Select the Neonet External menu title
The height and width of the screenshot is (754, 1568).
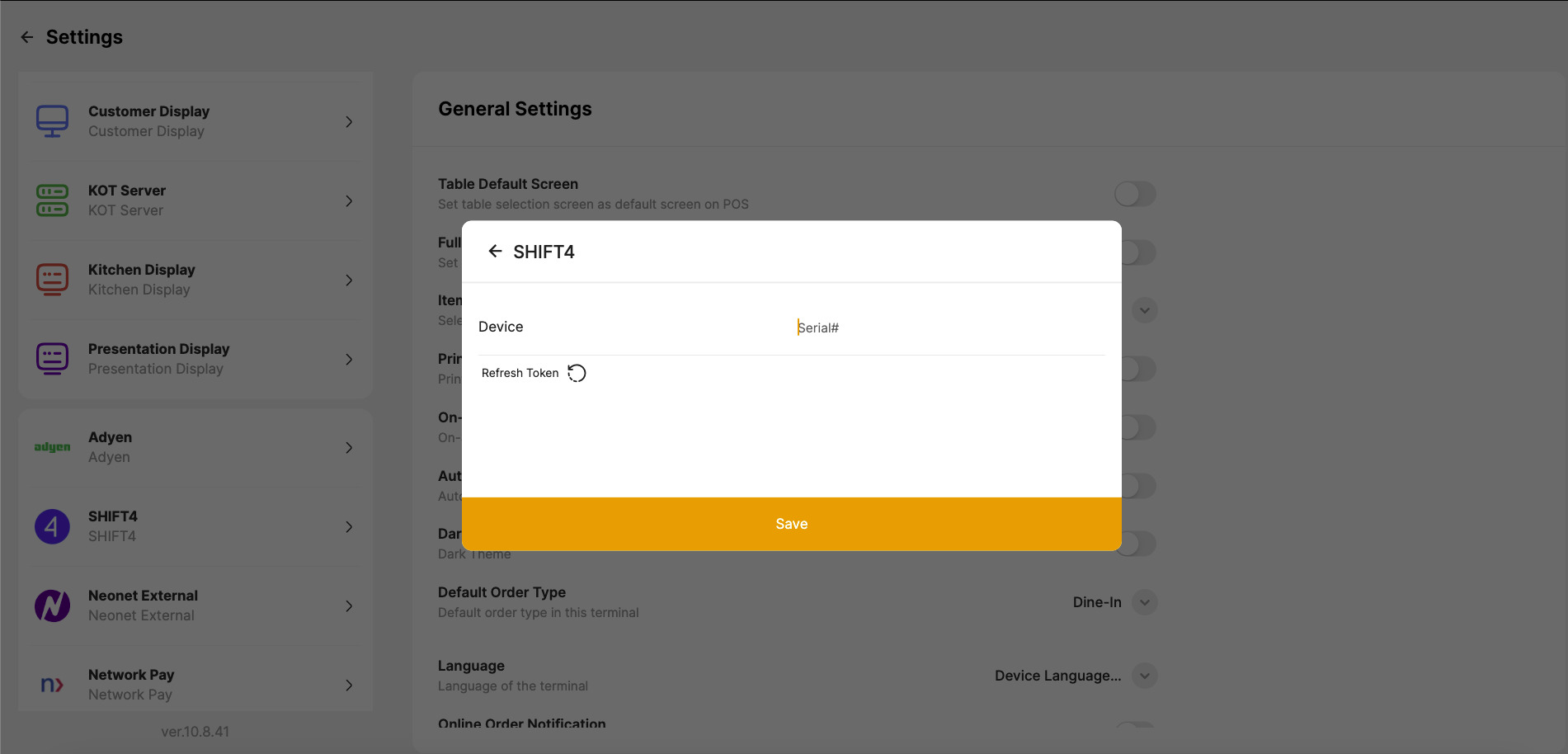click(x=143, y=596)
